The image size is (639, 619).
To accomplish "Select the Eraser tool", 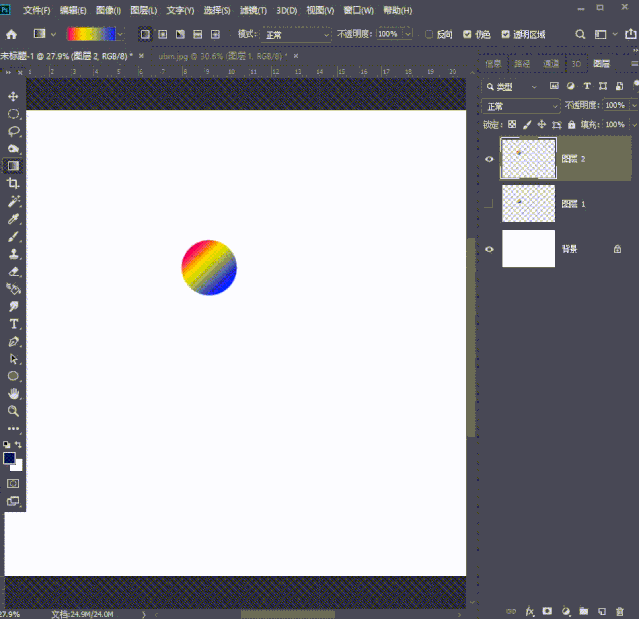I will [14, 271].
